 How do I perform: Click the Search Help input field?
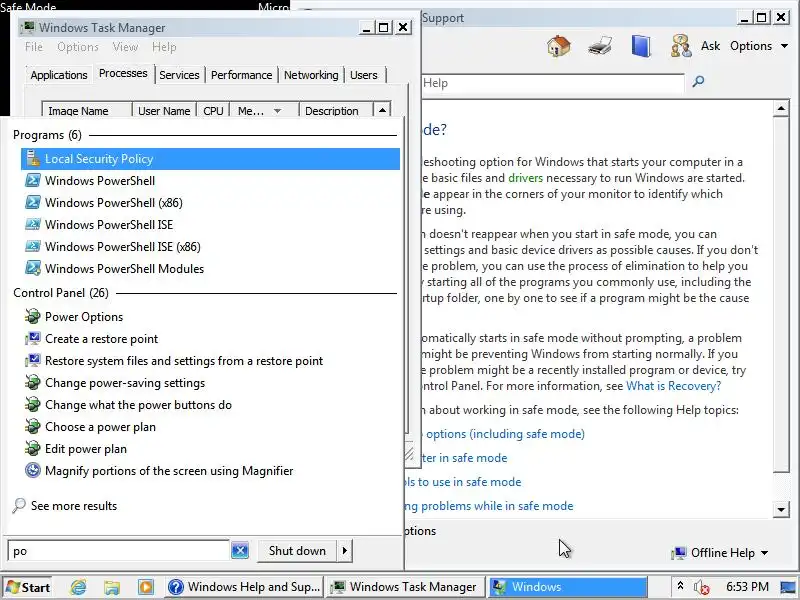(553, 83)
